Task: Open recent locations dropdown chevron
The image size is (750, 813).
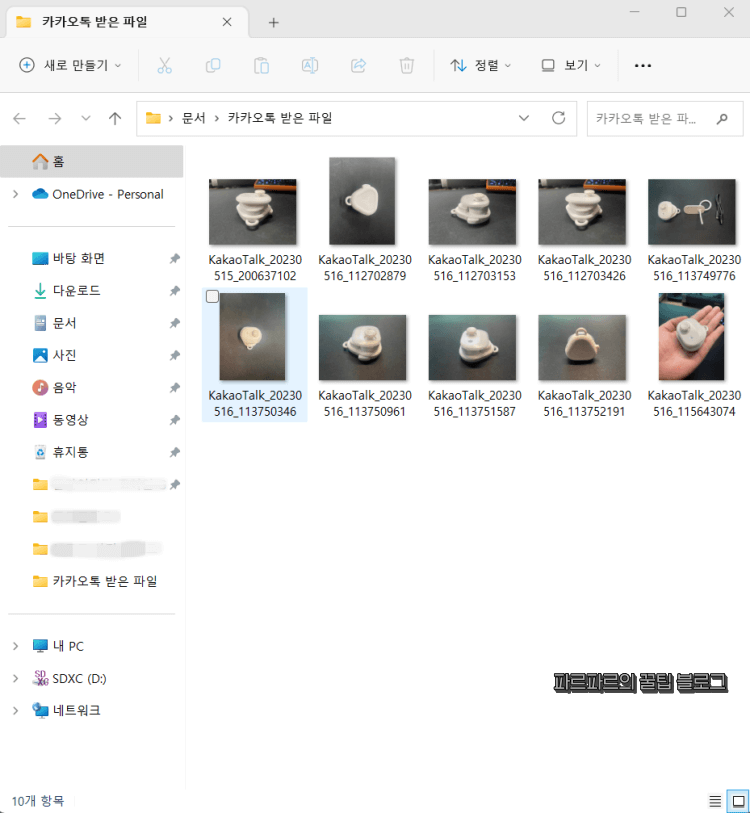Action: tap(86, 119)
